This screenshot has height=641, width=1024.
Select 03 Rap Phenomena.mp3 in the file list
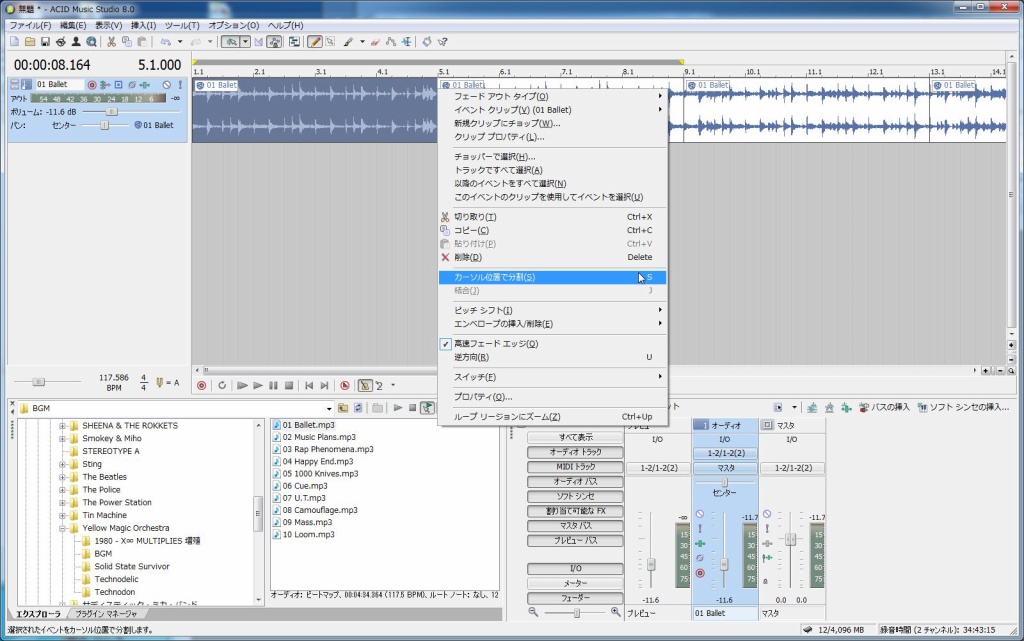[x=328, y=449]
